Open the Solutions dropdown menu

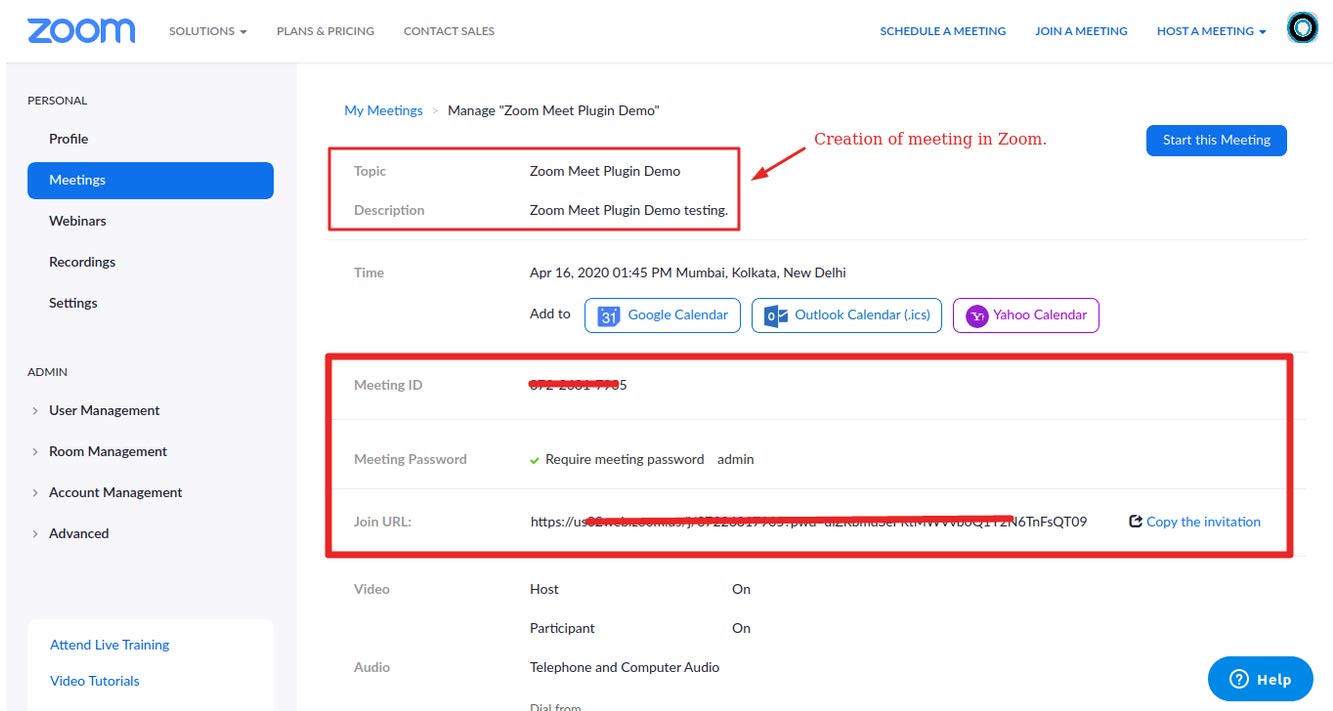[208, 31]
